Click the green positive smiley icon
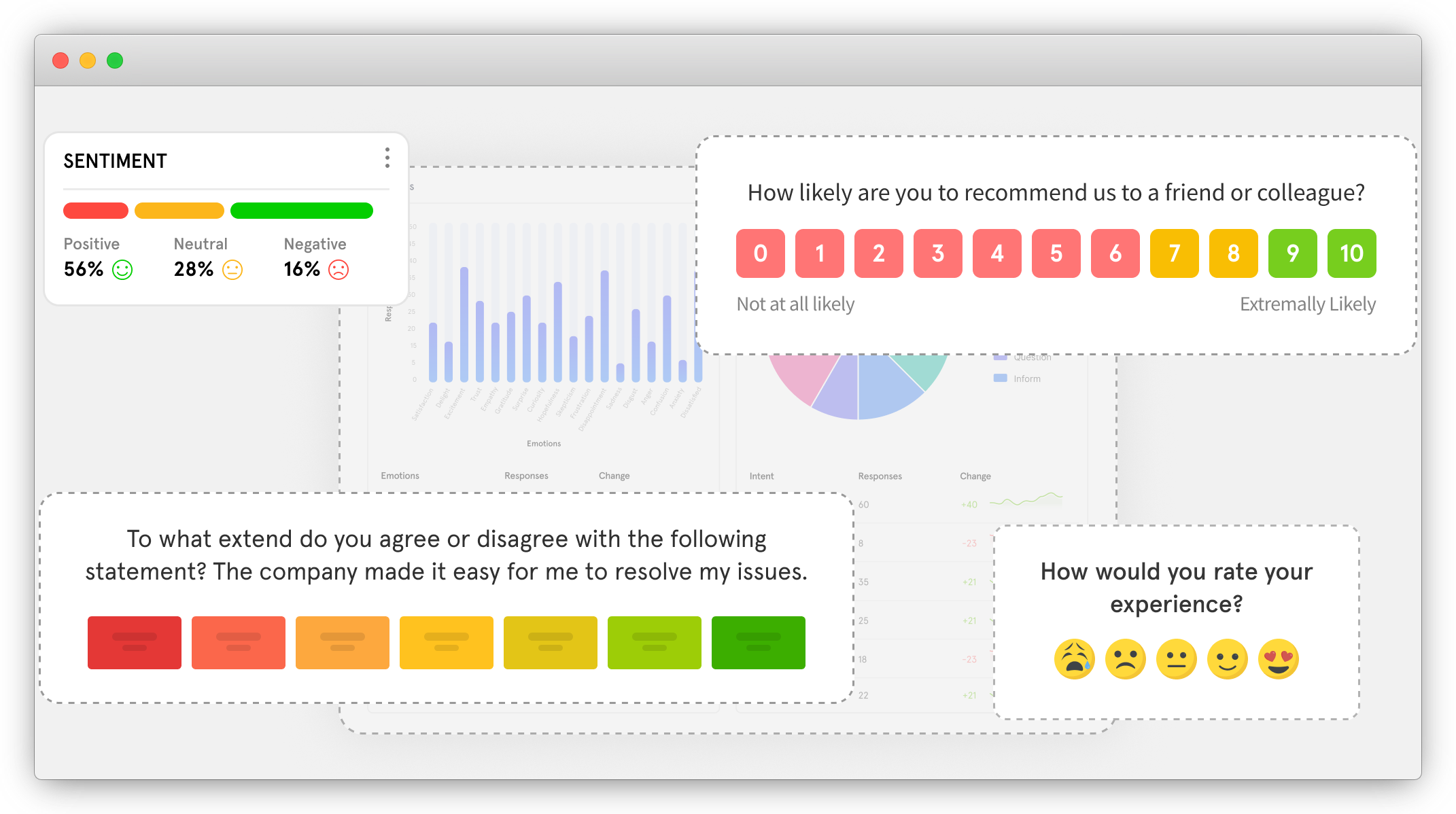 coord(122,270)
